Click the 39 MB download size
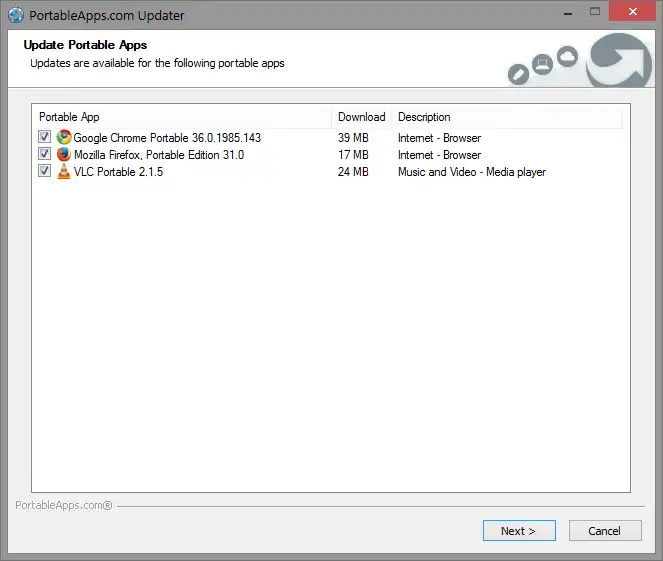Viewport: 663px width, 561px height. 353,138
